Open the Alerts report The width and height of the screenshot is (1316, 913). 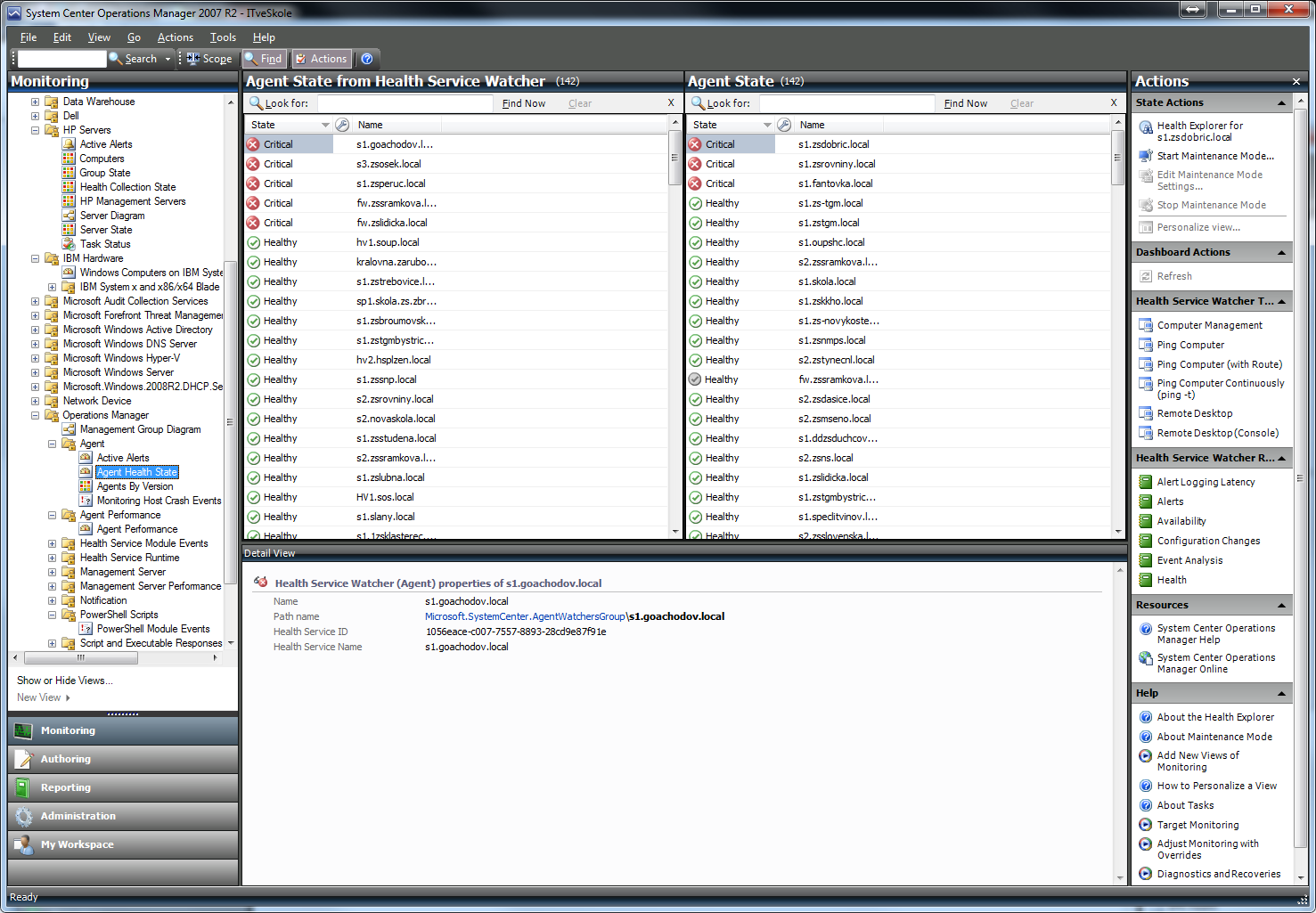click(x=1170, y=501)
